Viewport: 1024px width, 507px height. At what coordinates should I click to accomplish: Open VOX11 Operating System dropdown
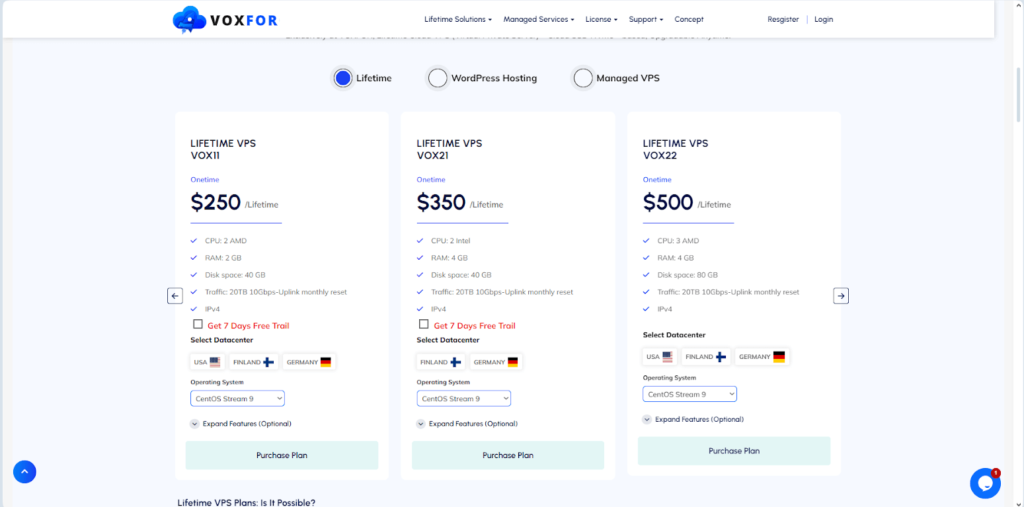pyautogui.click(x=238, y=399)
